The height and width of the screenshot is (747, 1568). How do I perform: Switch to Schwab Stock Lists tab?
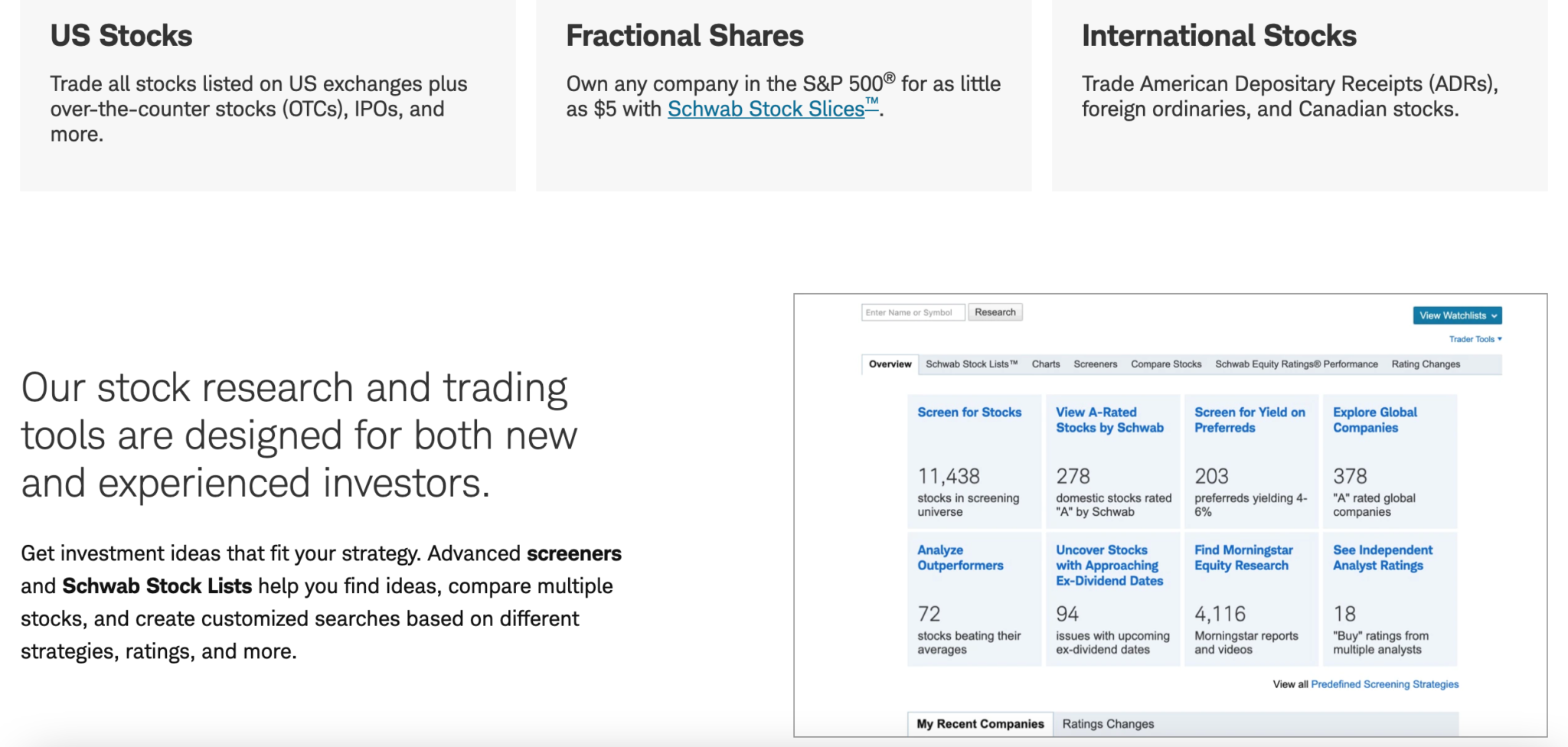click(972, 364)
